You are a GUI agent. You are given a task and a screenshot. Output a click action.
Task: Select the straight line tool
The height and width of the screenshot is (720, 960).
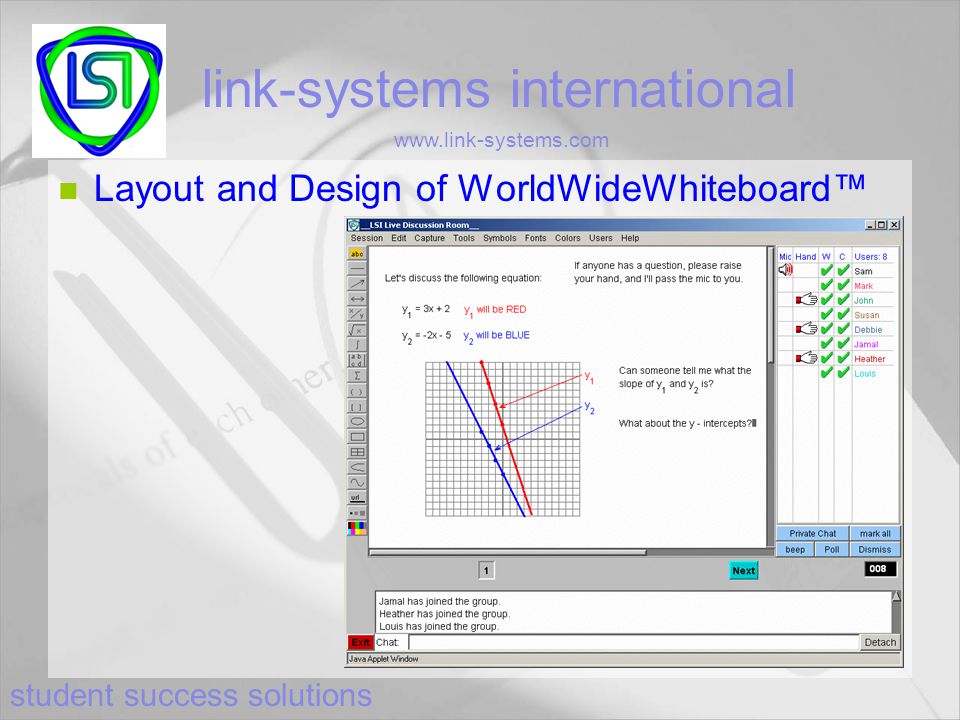(357, 269)
